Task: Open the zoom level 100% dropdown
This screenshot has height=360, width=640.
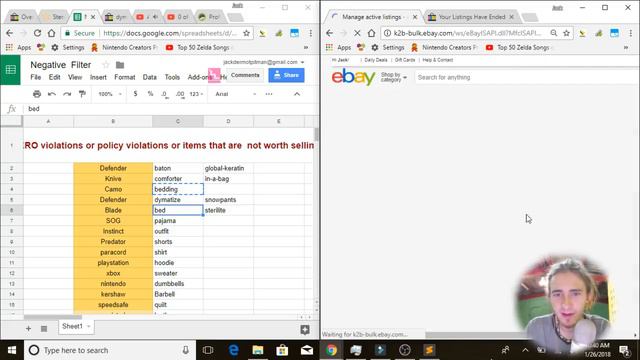Action: pos(110,94)
